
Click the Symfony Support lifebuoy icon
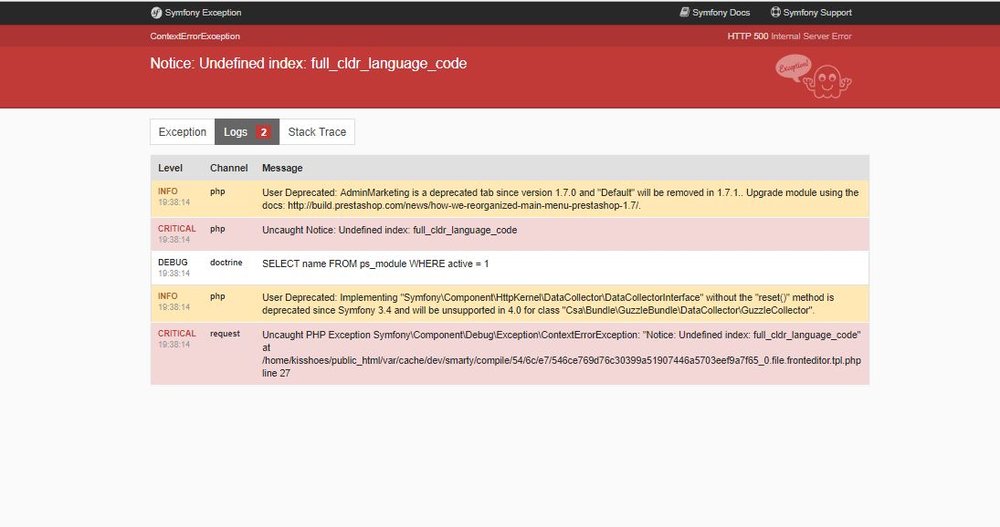click(776, 12)
